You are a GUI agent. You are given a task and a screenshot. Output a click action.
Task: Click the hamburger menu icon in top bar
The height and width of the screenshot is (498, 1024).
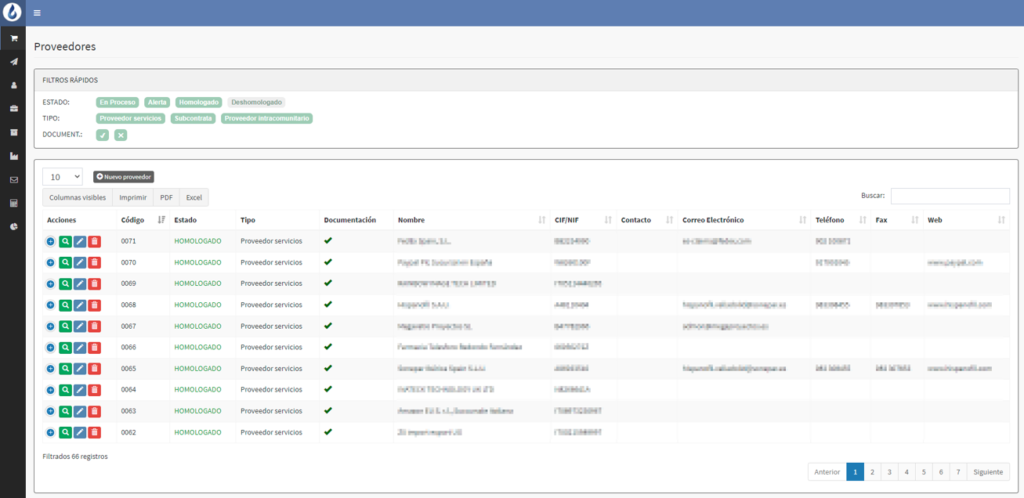[37, 13]
